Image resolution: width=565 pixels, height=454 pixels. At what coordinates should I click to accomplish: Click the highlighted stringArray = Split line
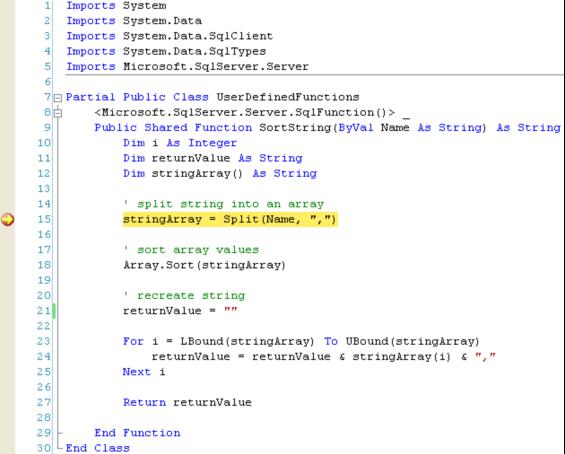230,219
